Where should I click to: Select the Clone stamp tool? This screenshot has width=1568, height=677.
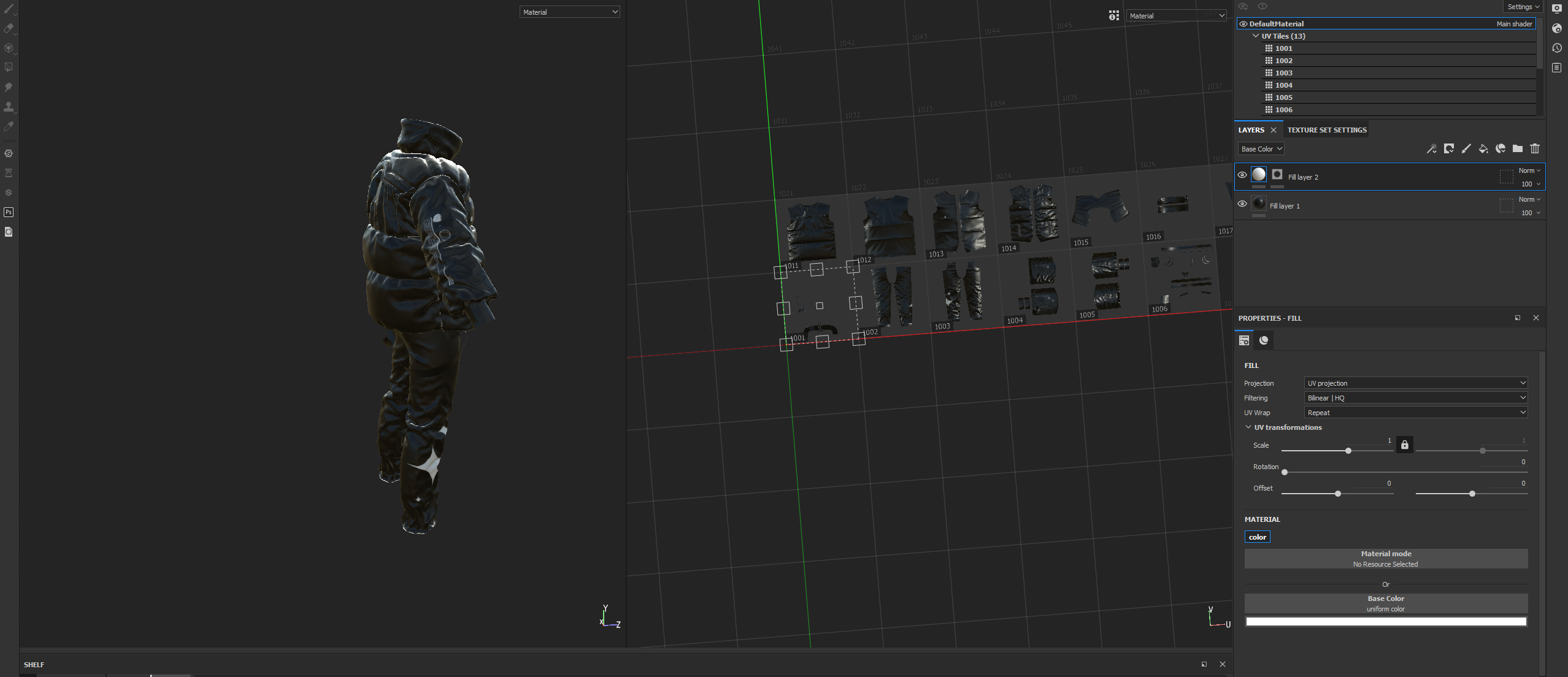9,107
